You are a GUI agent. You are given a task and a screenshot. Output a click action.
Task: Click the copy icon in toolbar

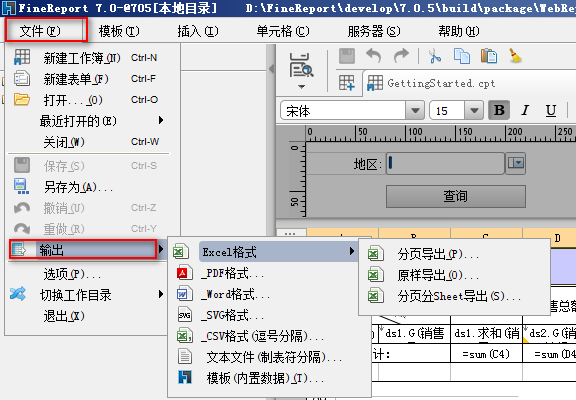coord(462,57)
